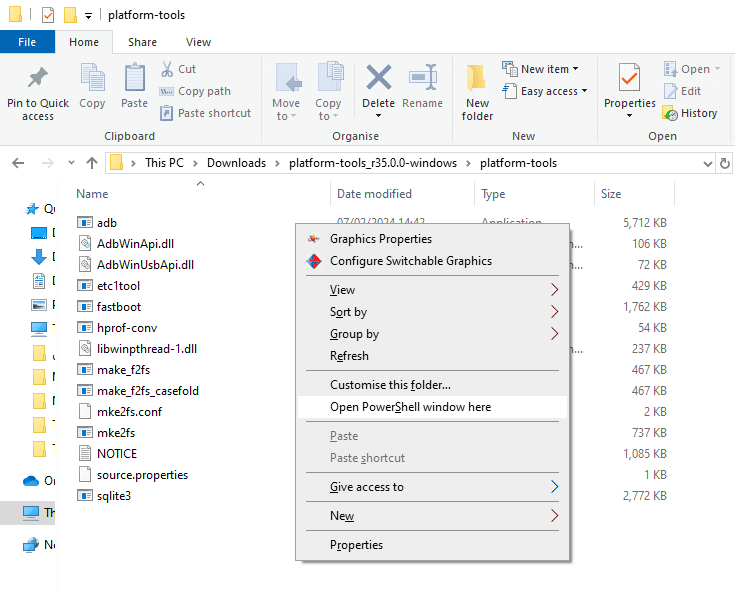This screenshot has width=735, height=589.
Task: Select the mke2fs.conf file
Action: (130, 412)
